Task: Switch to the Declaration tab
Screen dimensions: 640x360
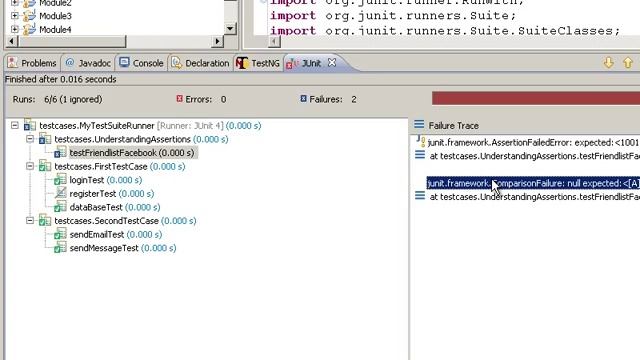Action: point(200,63)
